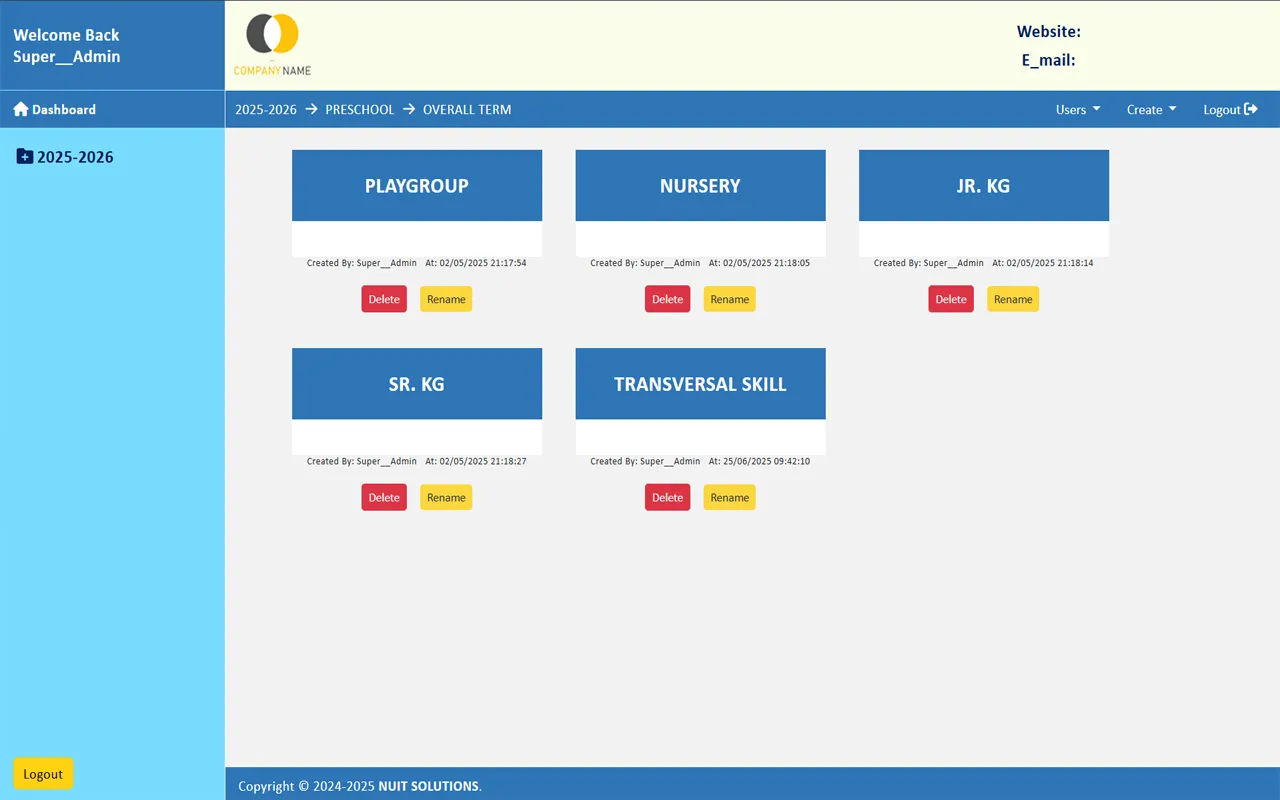This screenshot has width=1280, height=800.
Task: Click the company logo image
Action: [273, 45]
